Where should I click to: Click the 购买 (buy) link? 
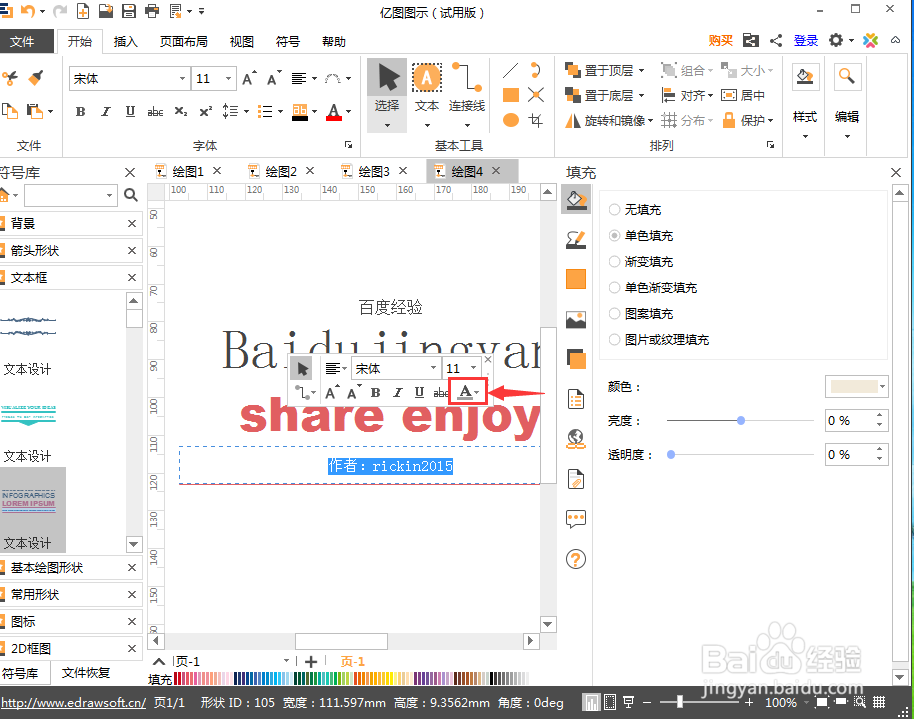(x=720, y=40)
